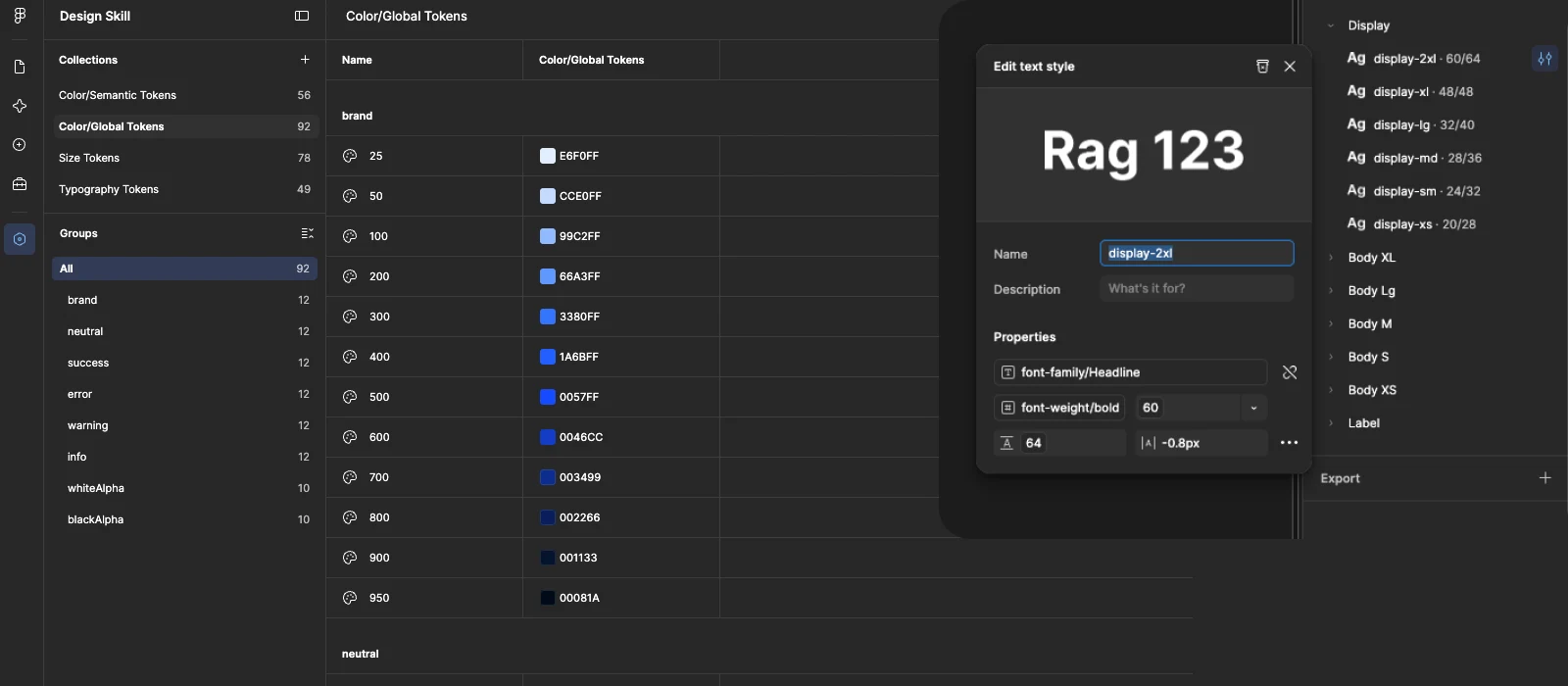Delete the text style with trash icon
Screen dimensions: 1568x686
pos(1262,67)
